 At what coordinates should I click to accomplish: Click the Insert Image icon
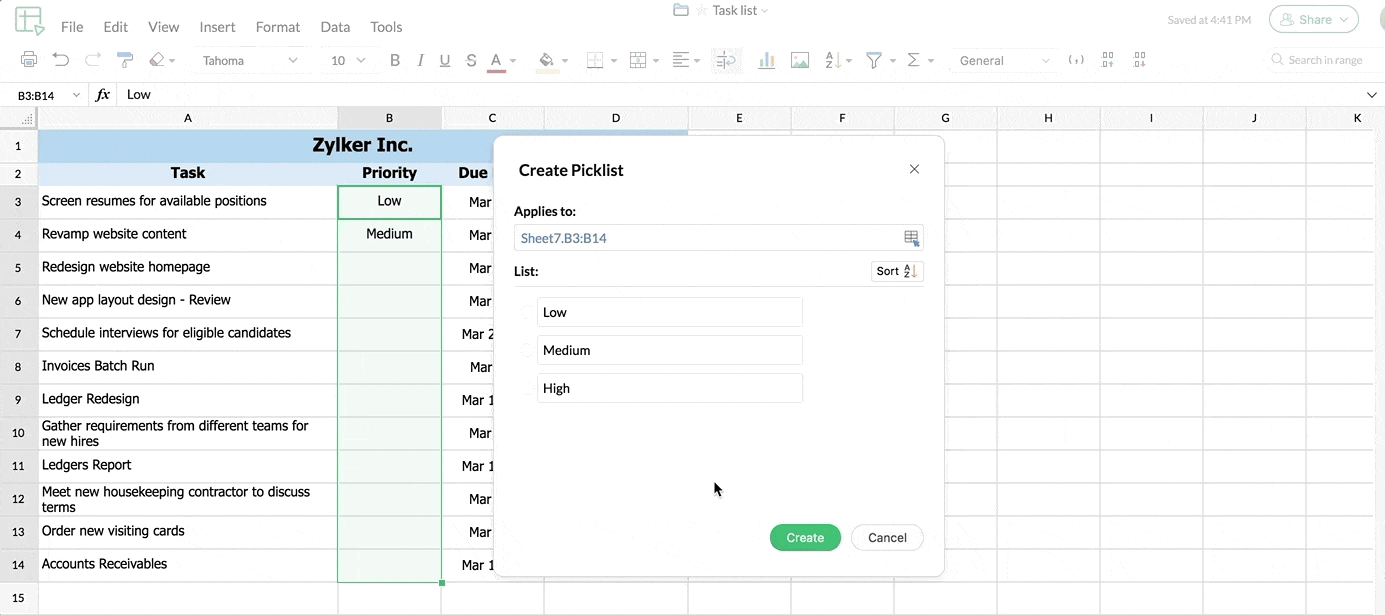click(x=800, y=60)
